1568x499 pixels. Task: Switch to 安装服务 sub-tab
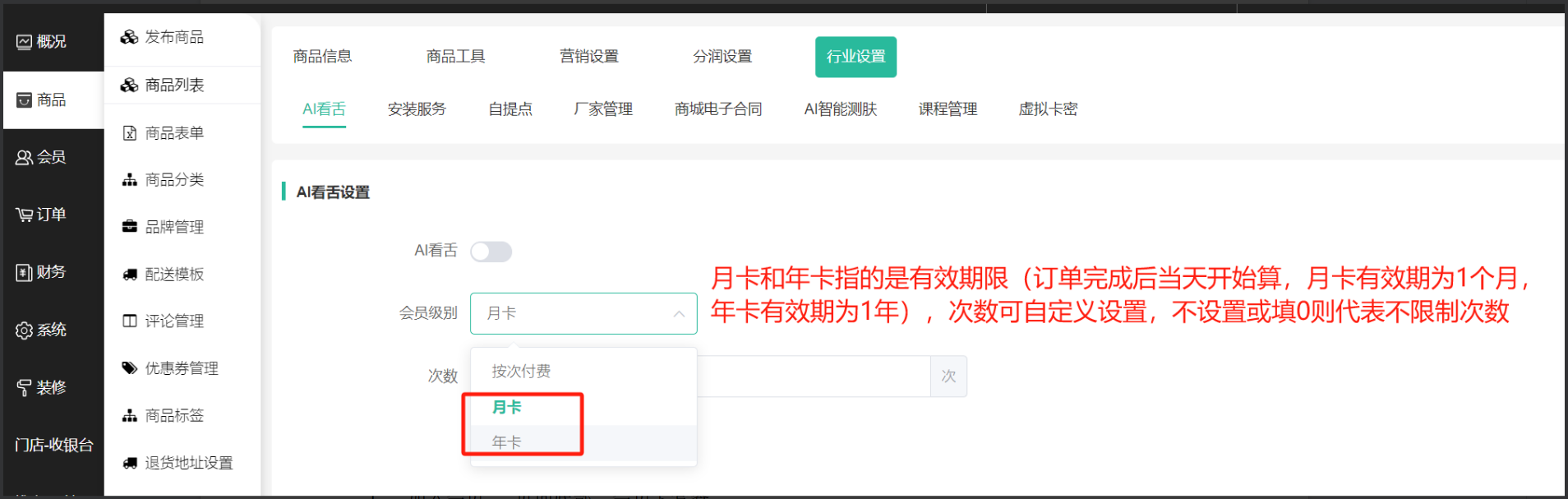tap(417, 109)
